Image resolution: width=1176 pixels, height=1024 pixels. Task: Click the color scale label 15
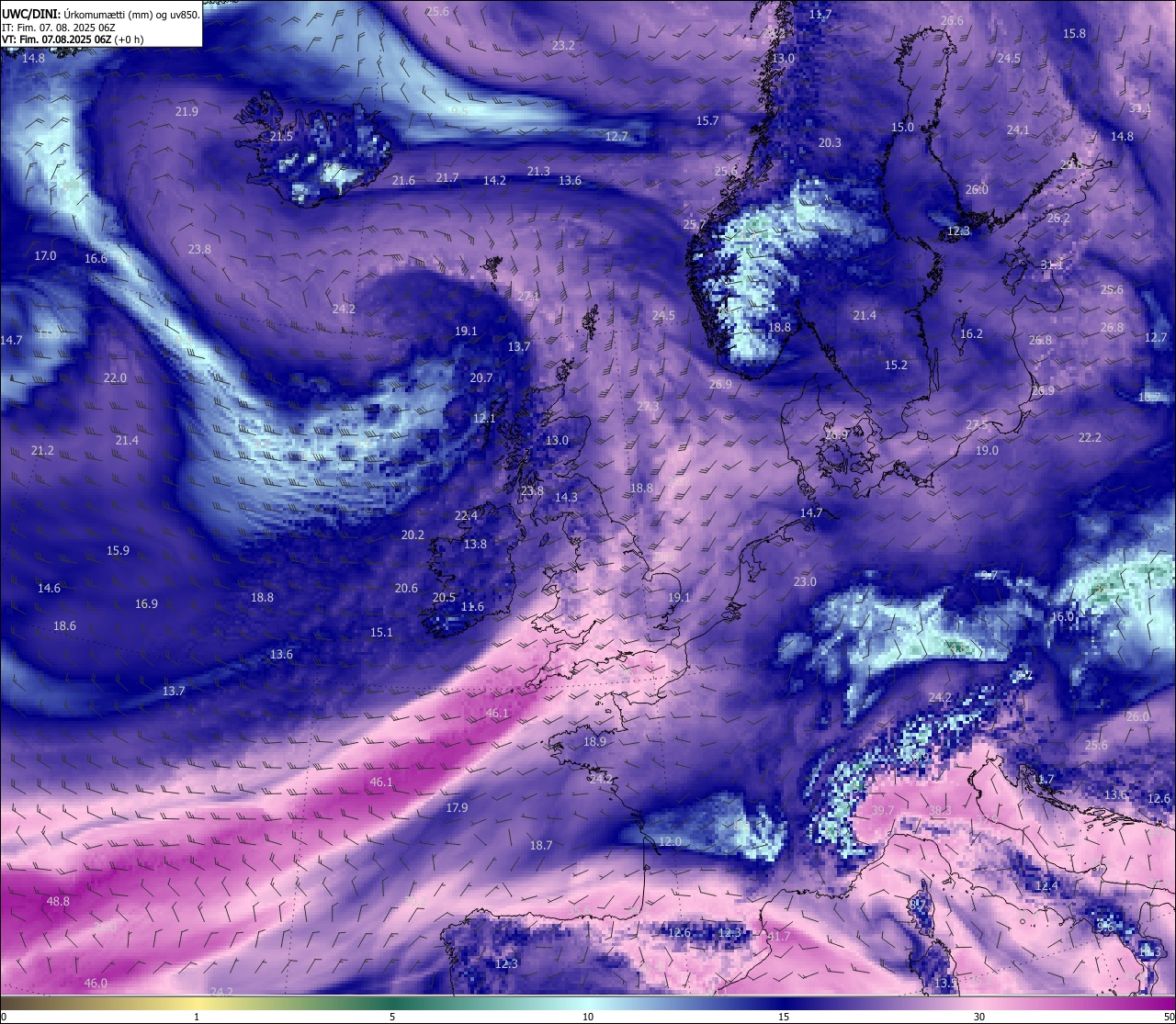click(x=784, y=1017)
